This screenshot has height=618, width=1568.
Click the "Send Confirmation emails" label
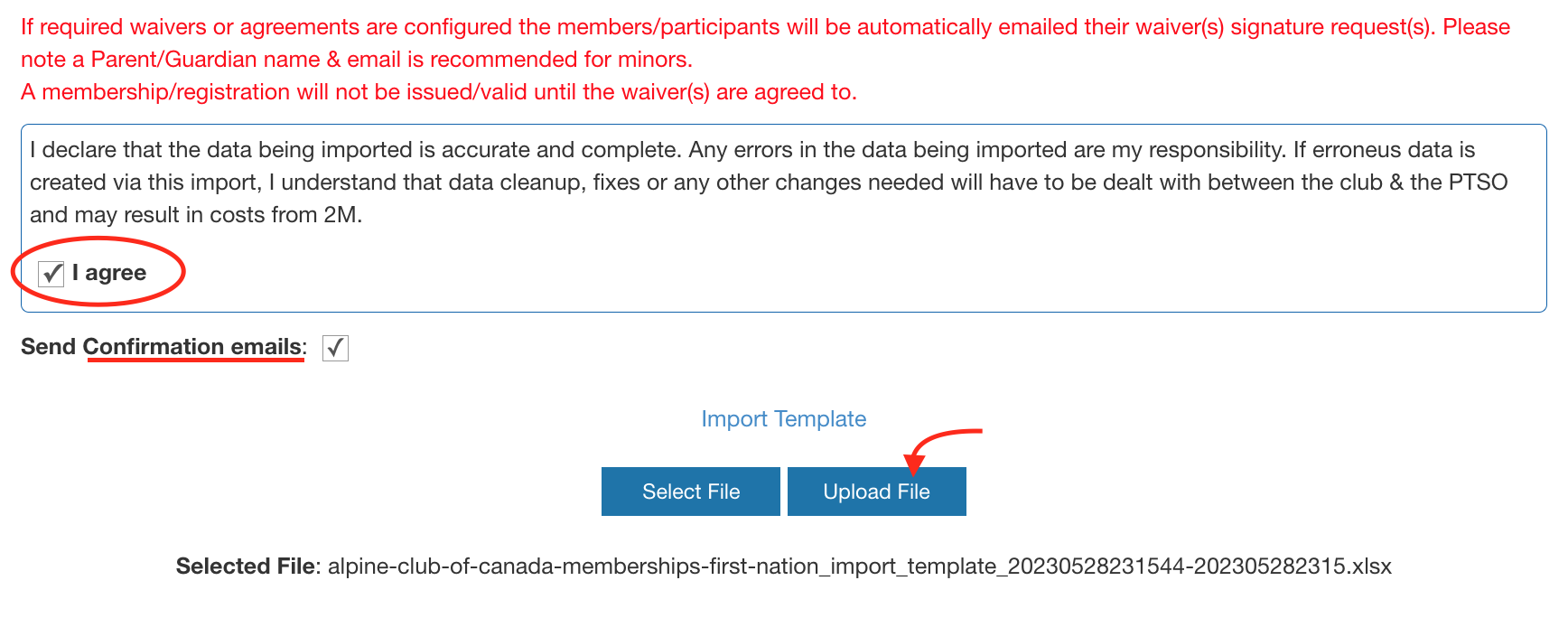click(163, 347)
